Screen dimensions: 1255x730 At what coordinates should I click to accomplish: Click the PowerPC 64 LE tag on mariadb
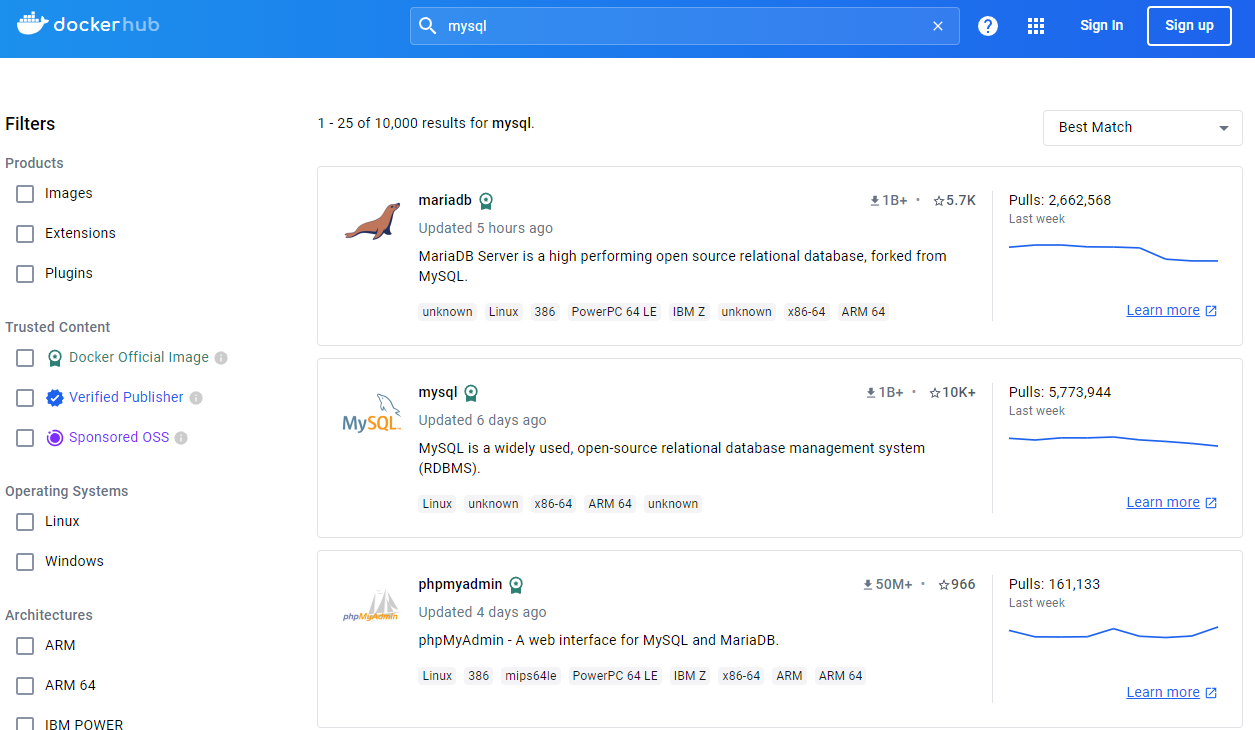pos(614,312)
